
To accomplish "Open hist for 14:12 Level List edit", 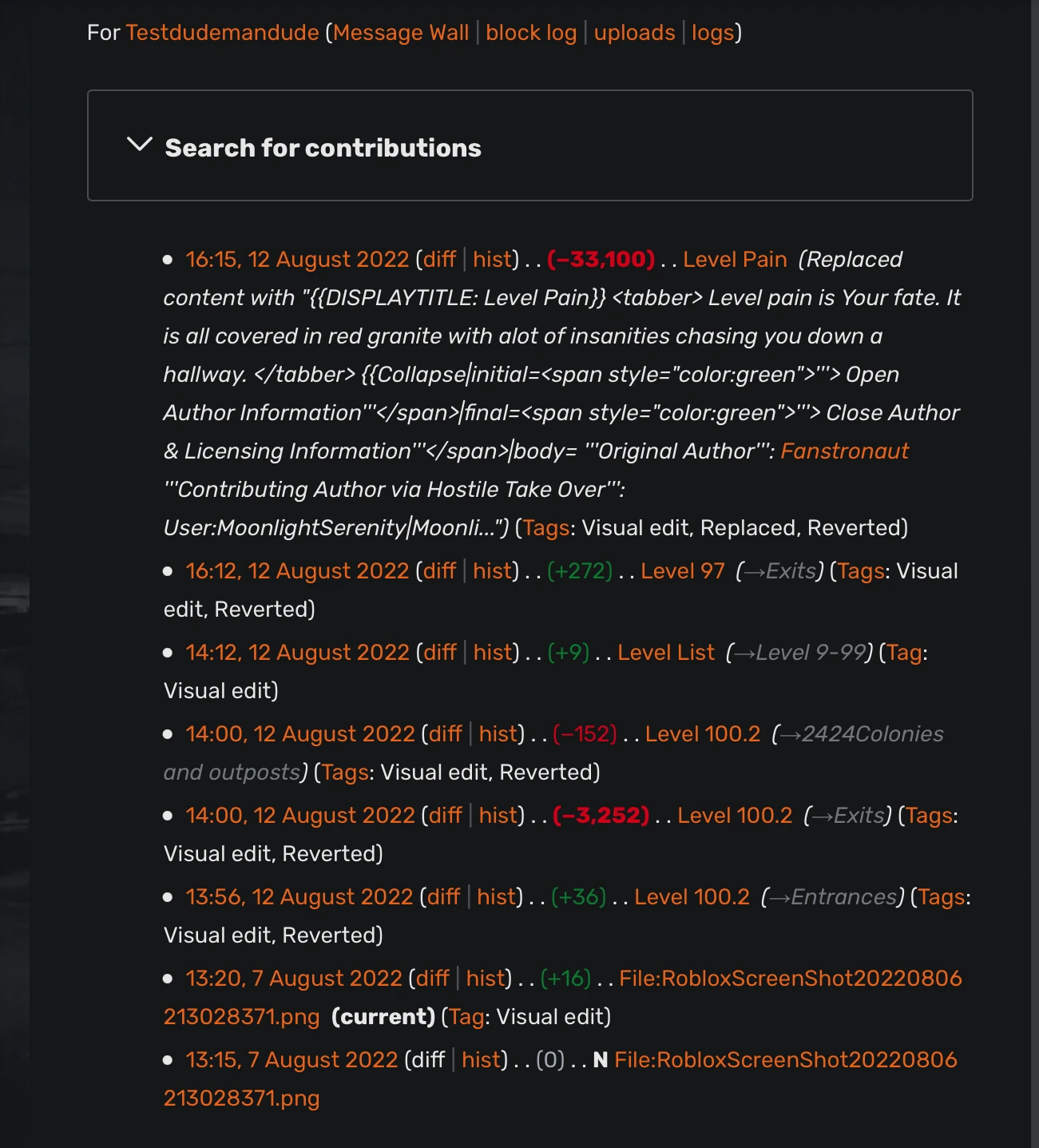I will [x=493, y=653].
